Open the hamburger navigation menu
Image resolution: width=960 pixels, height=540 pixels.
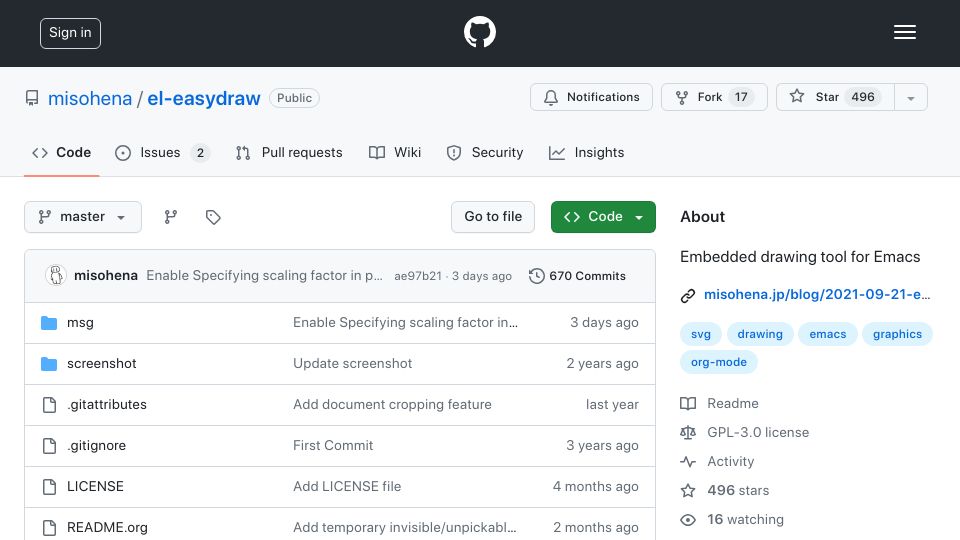pos(904,32)
